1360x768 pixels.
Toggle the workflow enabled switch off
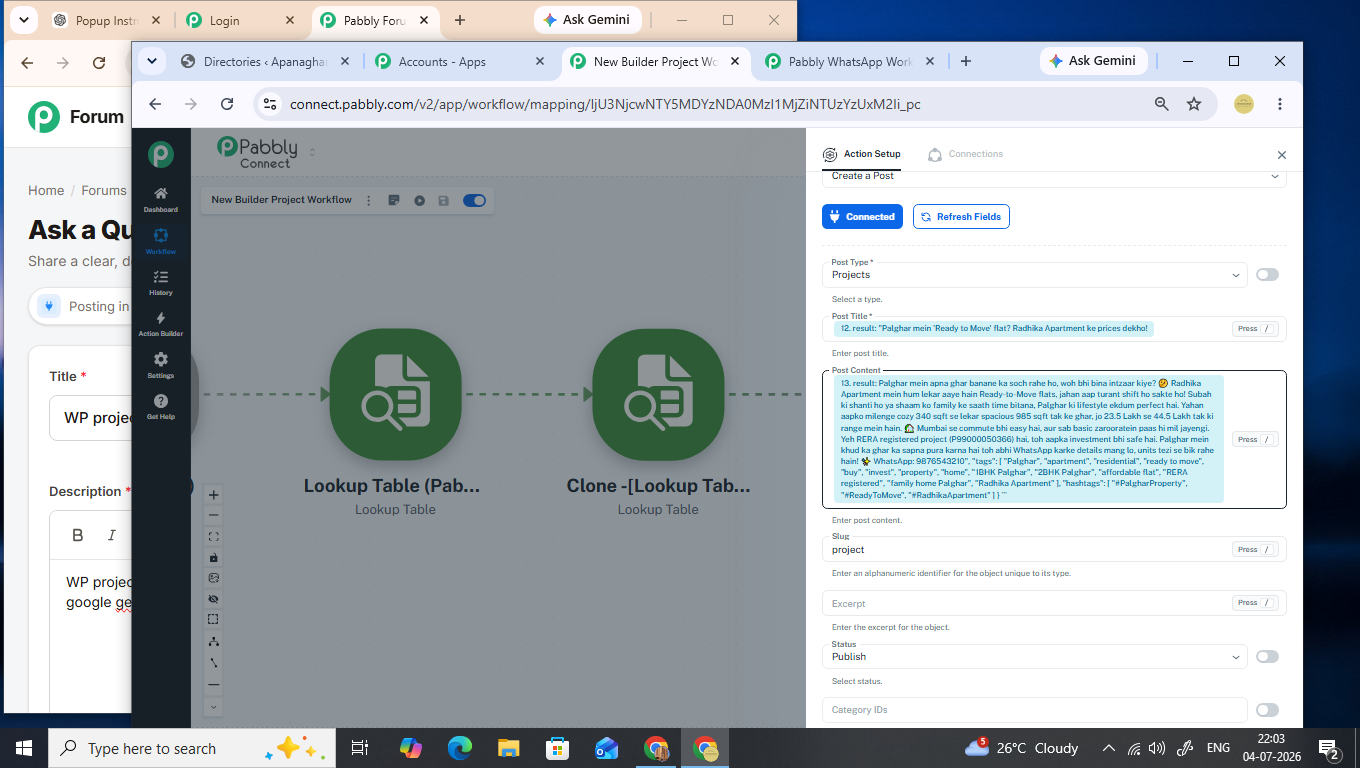pos(474,200)
